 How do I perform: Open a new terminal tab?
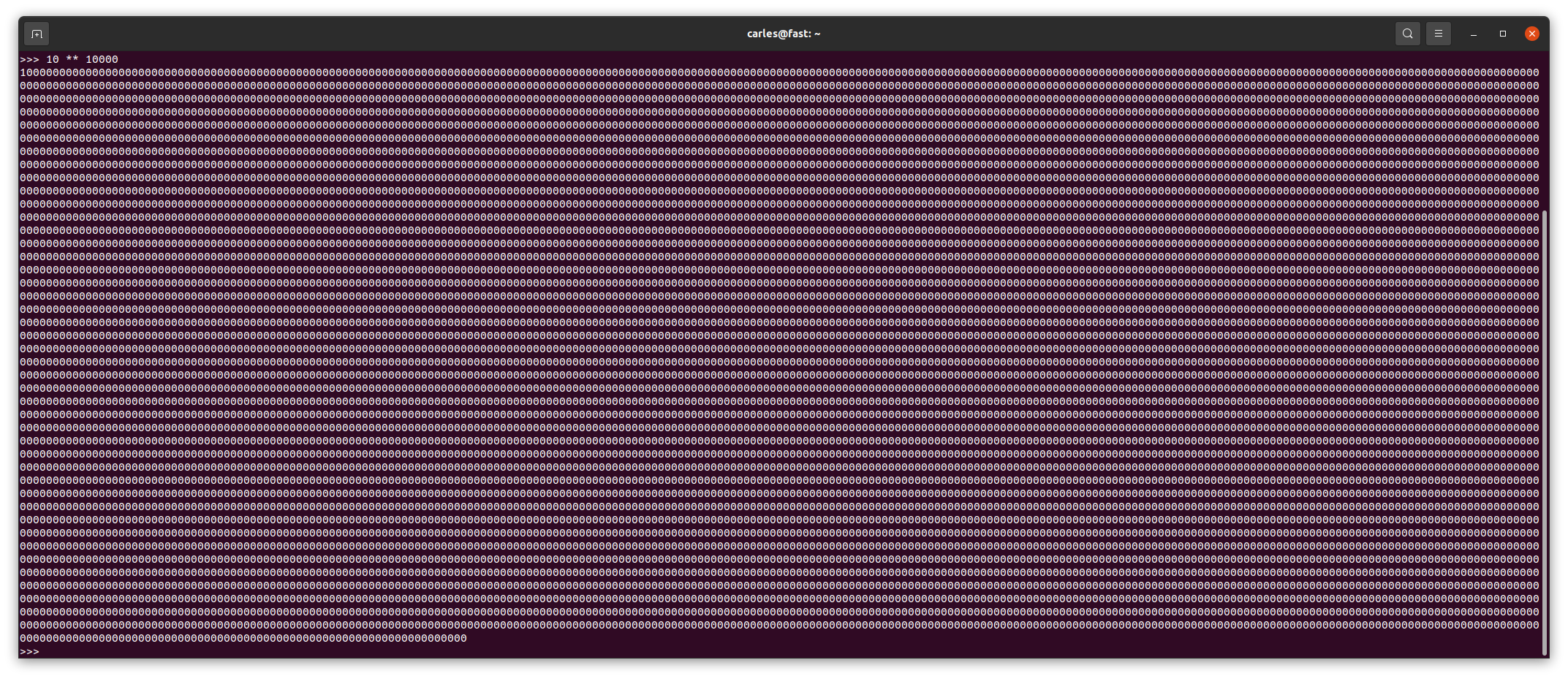pyautogui.click(x=37, y=34)
